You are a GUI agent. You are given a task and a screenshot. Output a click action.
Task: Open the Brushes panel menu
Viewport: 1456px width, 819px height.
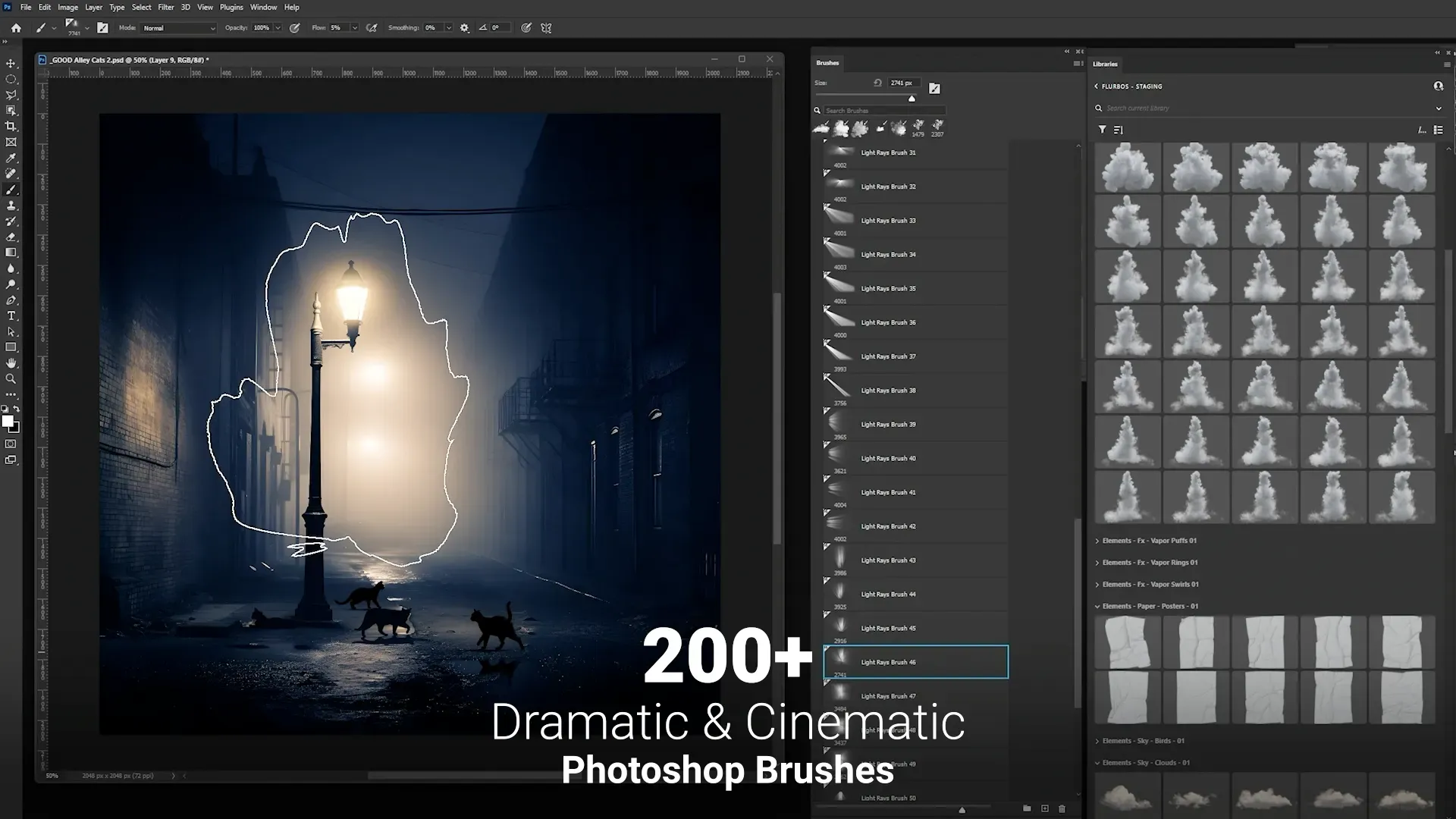pyautogui.click(x=1078, y=64)
